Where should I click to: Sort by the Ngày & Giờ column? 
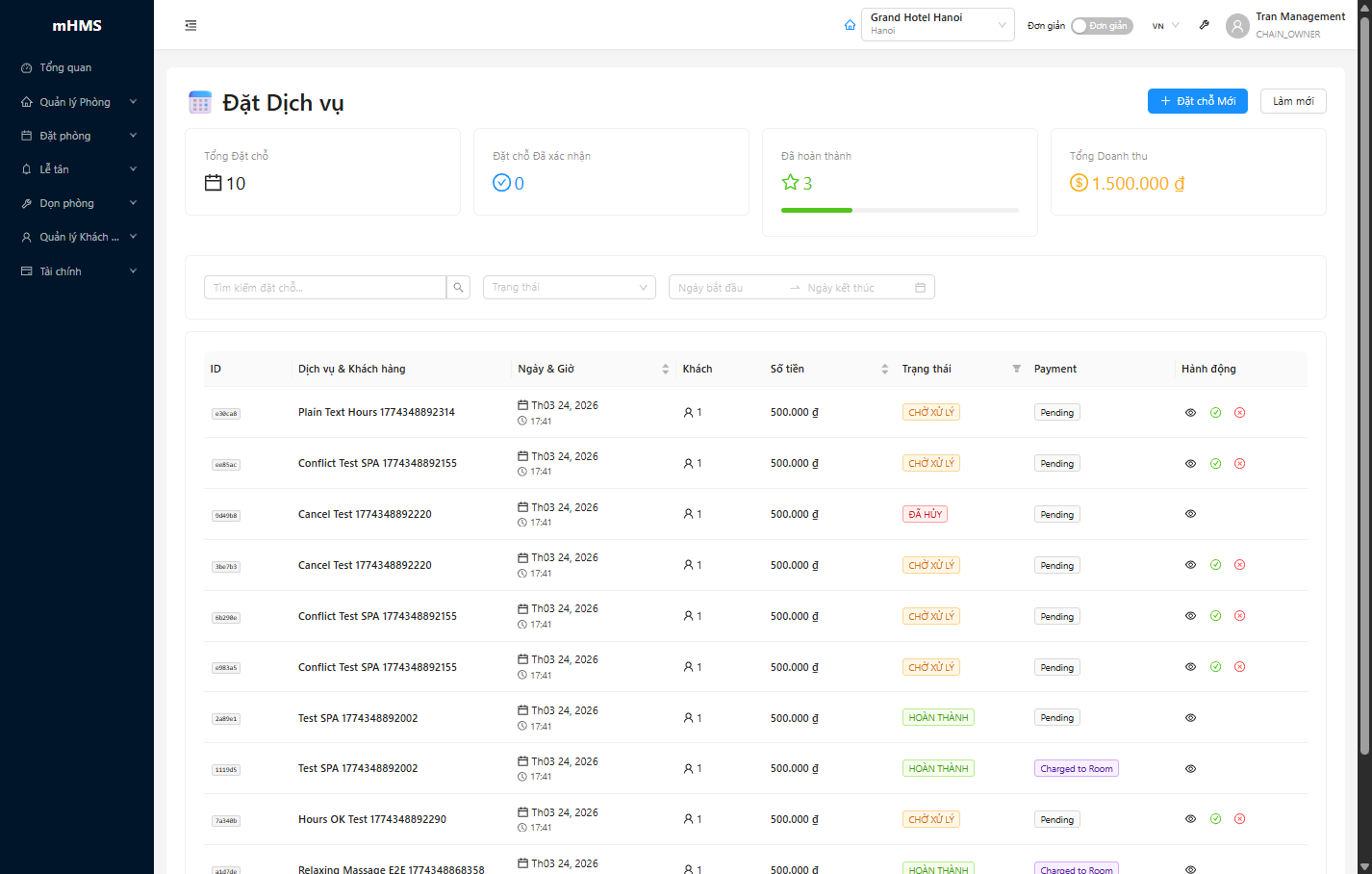(x=665, y=369)
